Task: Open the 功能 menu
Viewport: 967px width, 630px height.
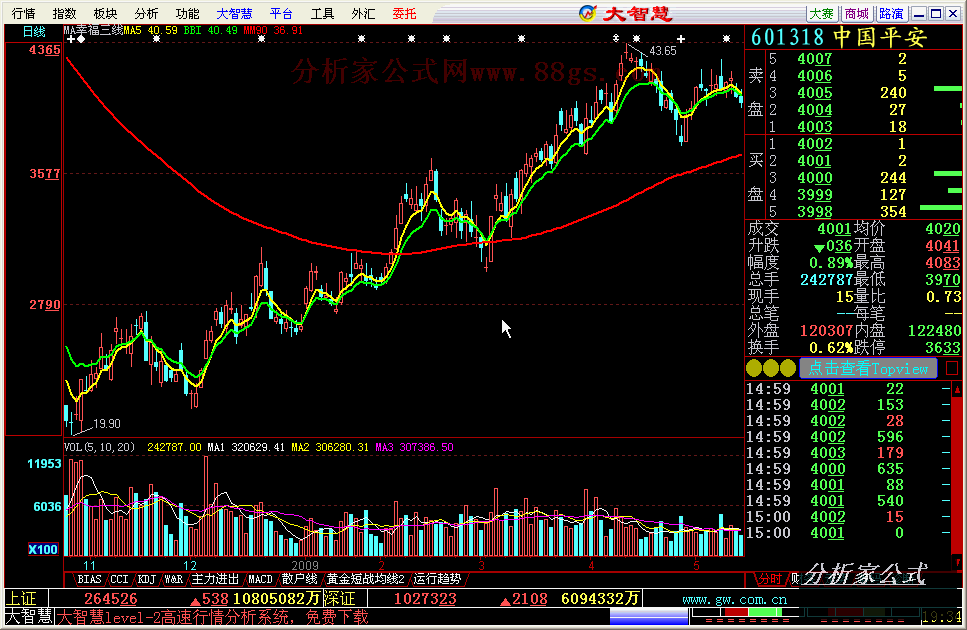Action: pyautogui.click(x=187, y=14)
